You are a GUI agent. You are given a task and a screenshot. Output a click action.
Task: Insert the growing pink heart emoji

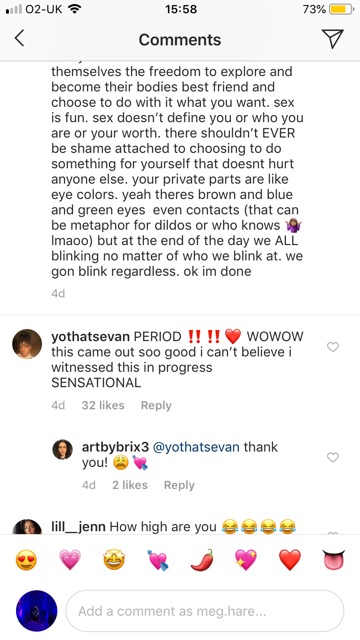(70, 560)
